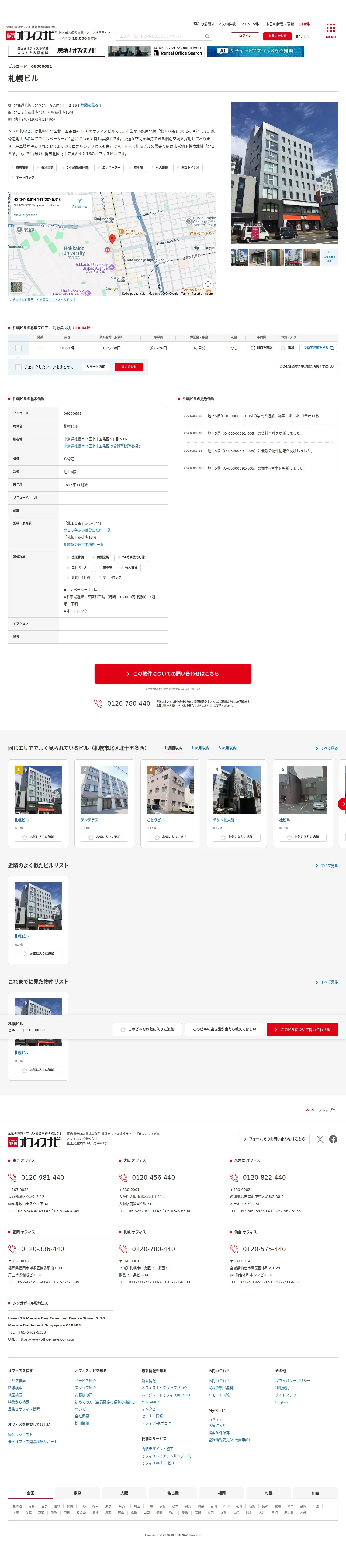Viewport: 346px width, 1568px height.
Task: Click sticky このビルをお気に入りに追加 button
Action: tap(147, 1029)
